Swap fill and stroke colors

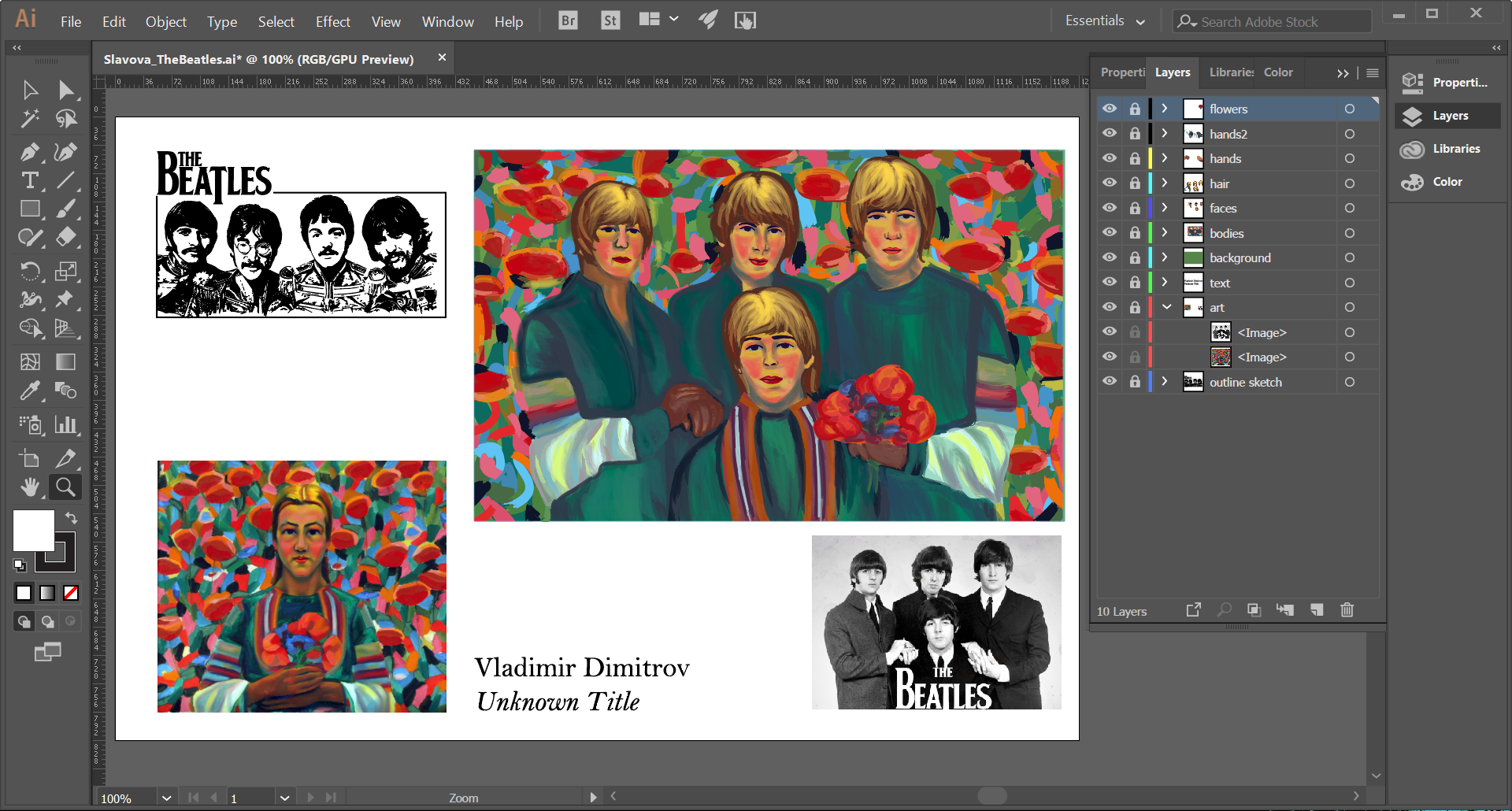(71, 517)
